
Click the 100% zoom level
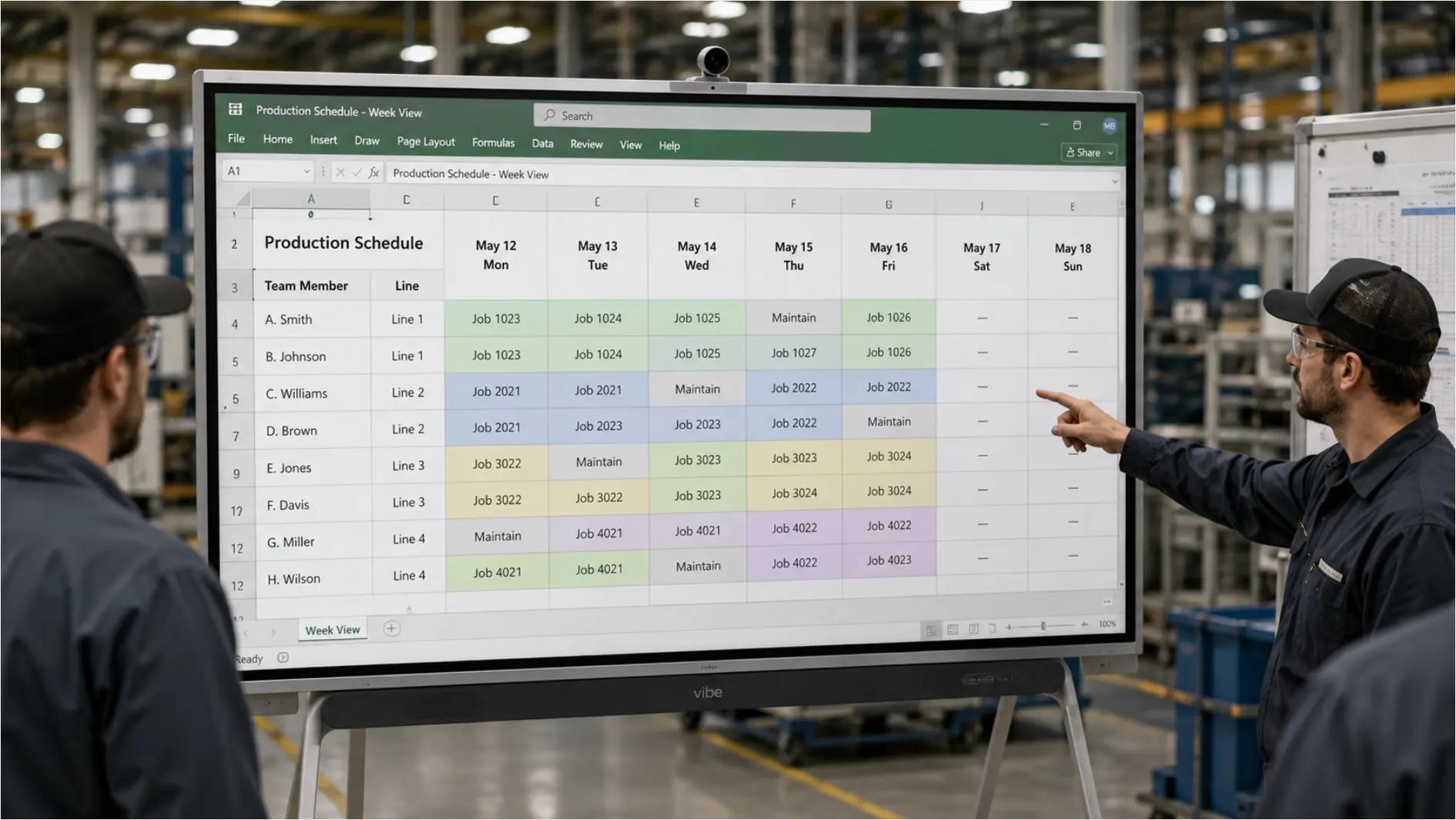pyautogui.click(x=1106, y=624)
